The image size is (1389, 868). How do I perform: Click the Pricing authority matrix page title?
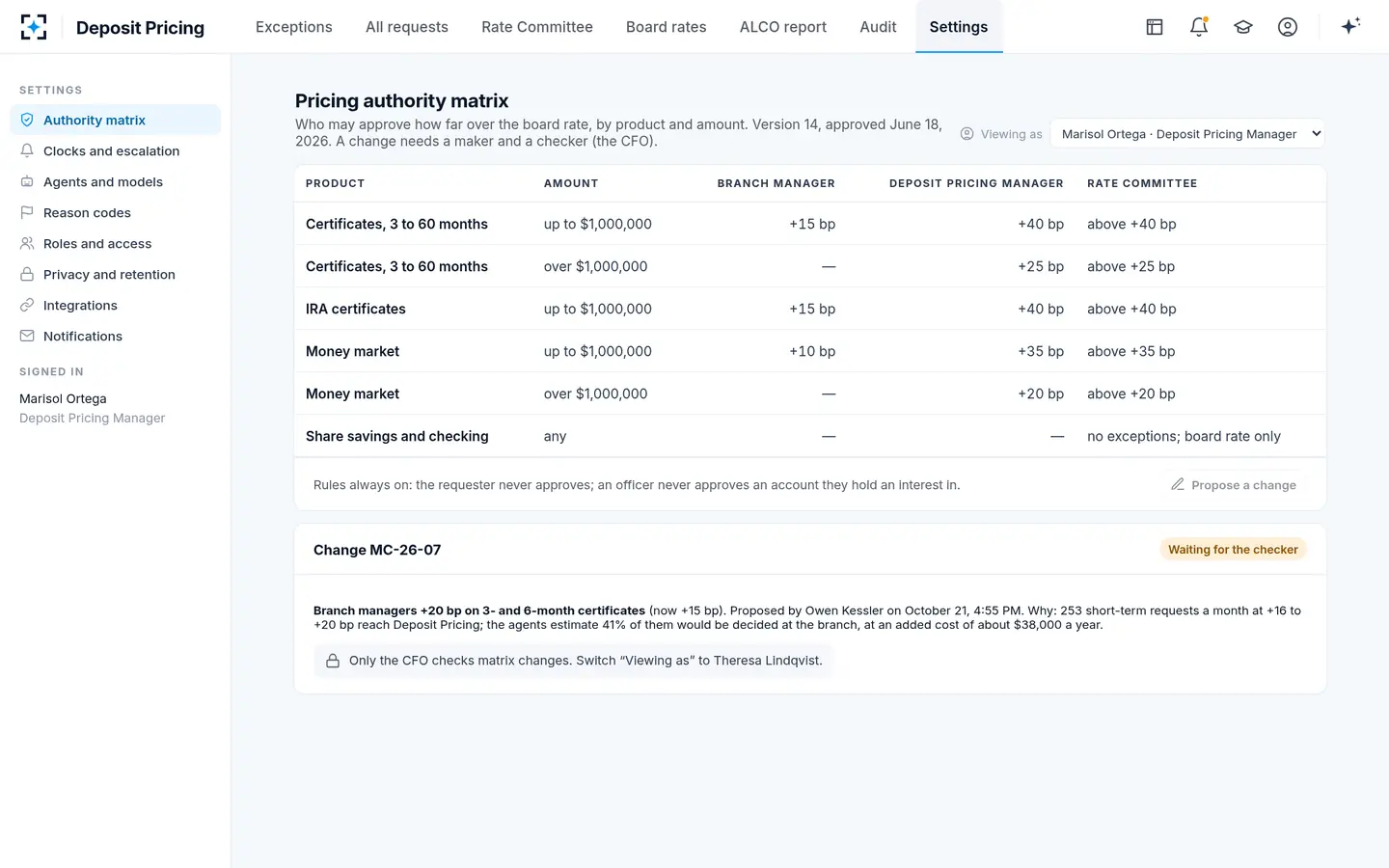pyautogui.click(x=402, y=101)
